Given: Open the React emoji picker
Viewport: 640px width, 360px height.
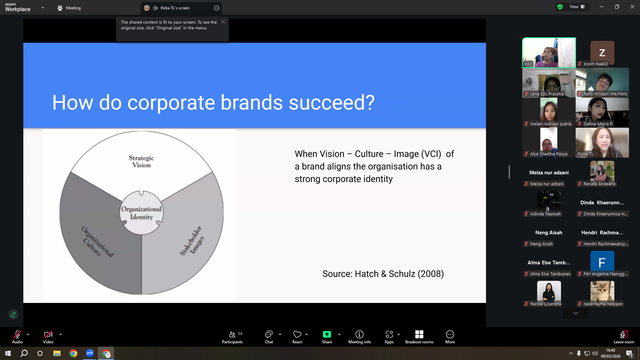Looking at the screenshot, I should tap(297, 337).
